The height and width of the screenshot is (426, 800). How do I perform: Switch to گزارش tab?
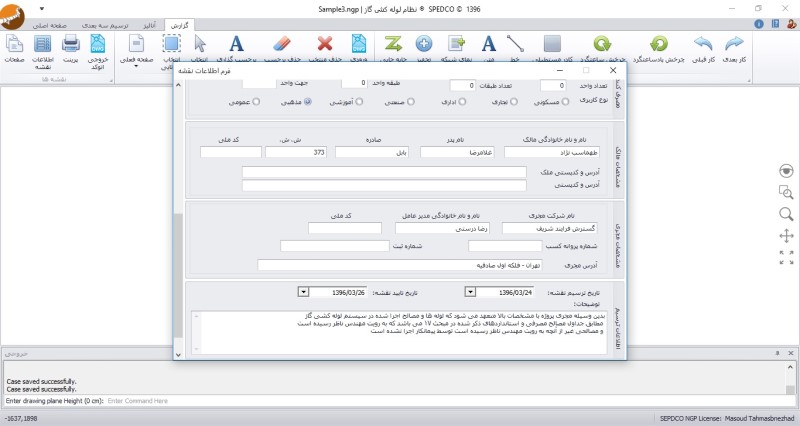[x=180, y=25]
